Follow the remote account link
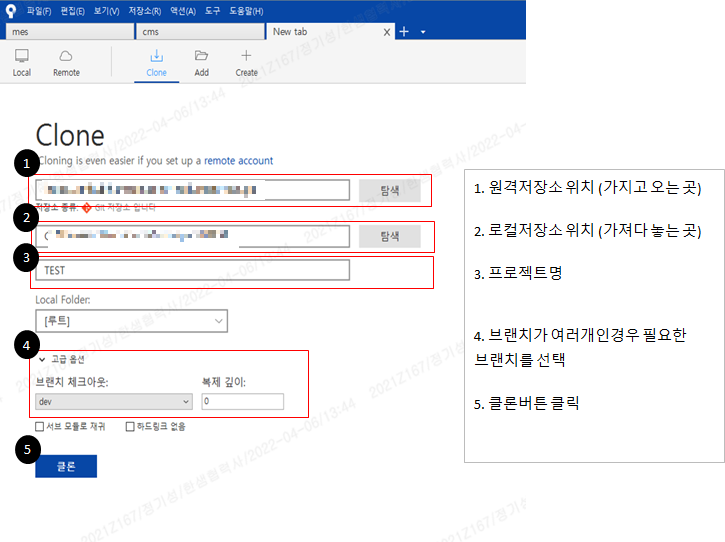This screenshot has width=725, height=542. pyautogui.click(x=239, y=160)
